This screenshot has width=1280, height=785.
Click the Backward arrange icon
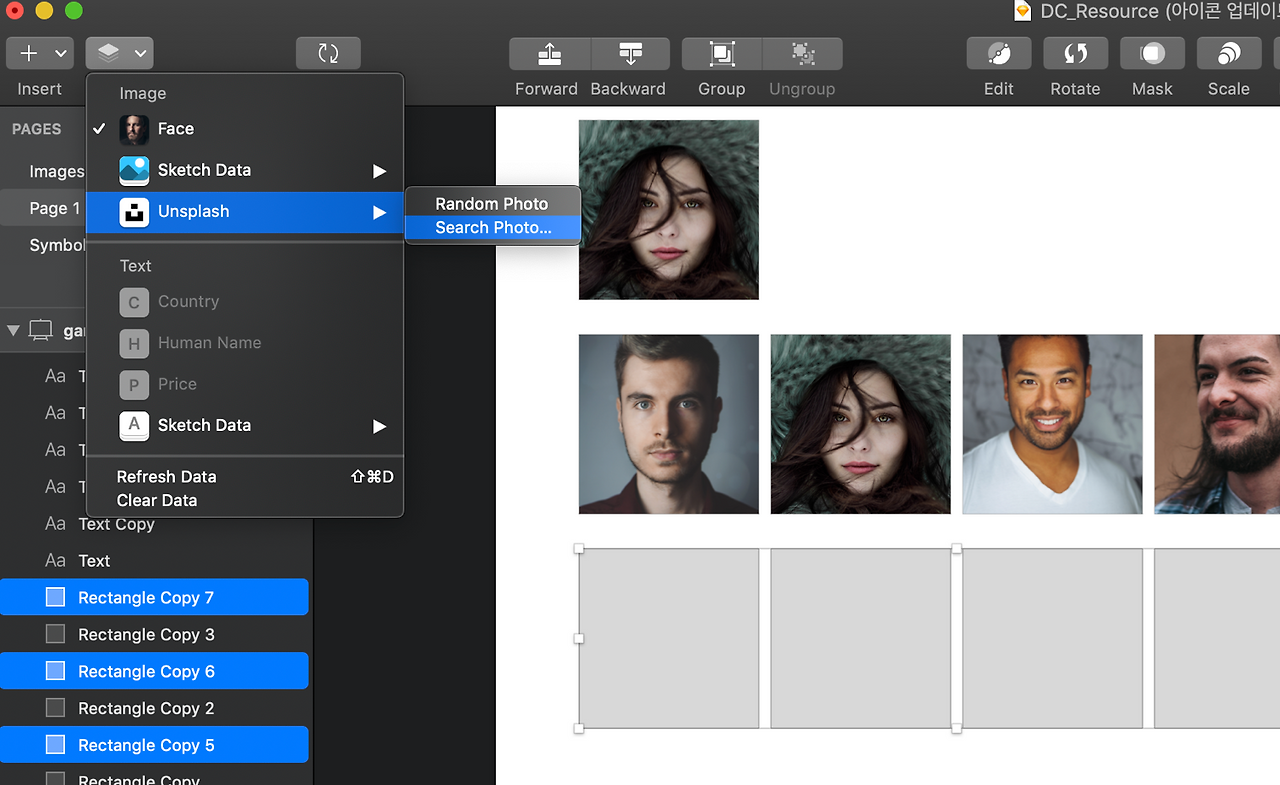point(630,54)
